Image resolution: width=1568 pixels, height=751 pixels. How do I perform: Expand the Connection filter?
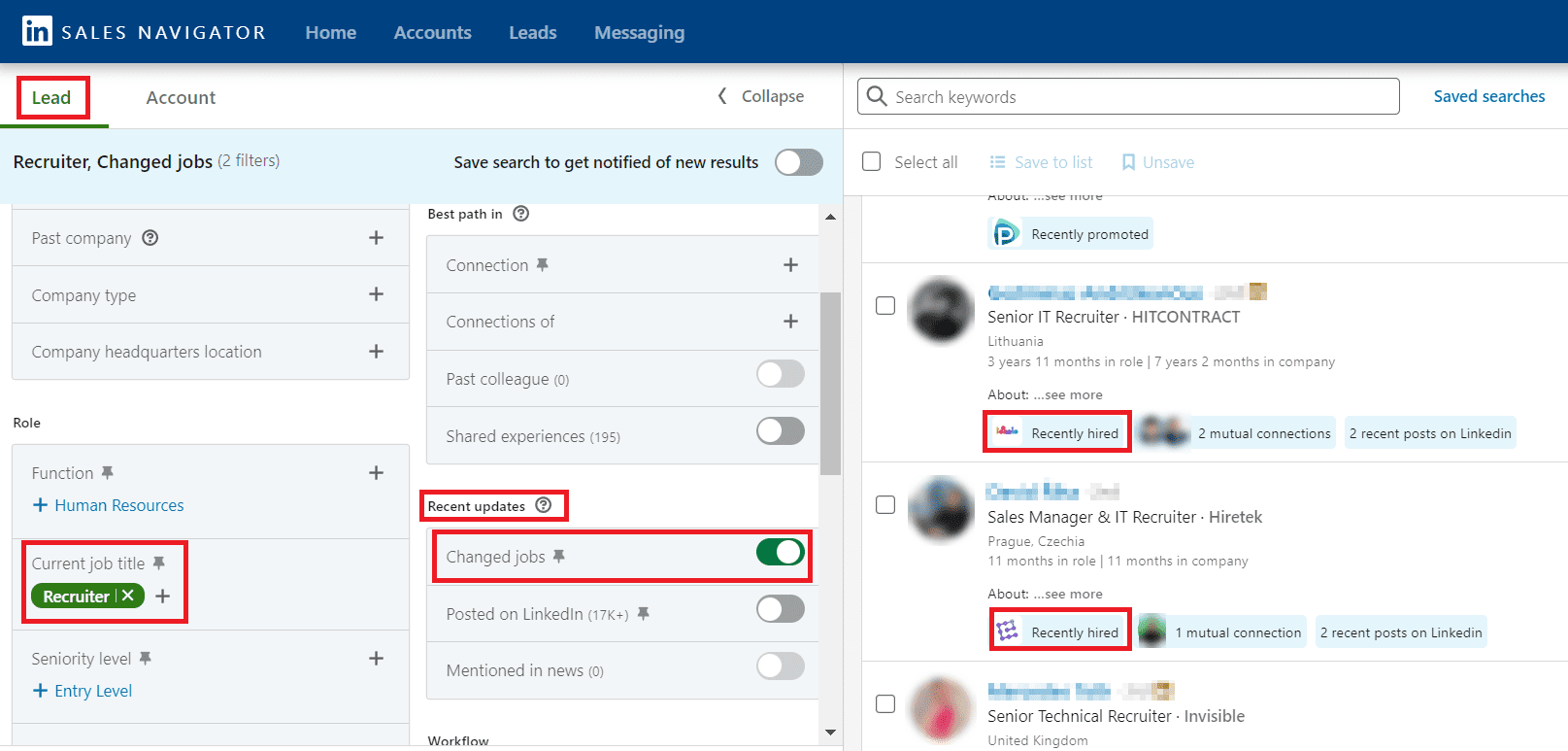[790, 265]
